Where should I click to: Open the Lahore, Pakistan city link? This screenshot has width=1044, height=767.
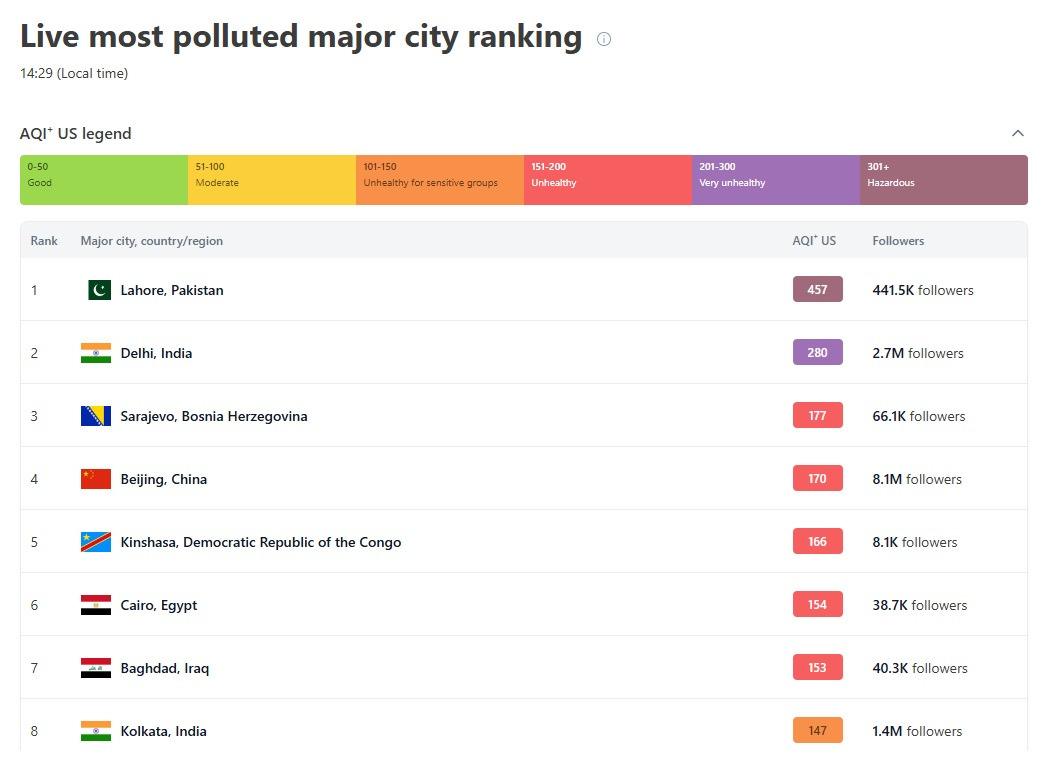coord(172,290)
